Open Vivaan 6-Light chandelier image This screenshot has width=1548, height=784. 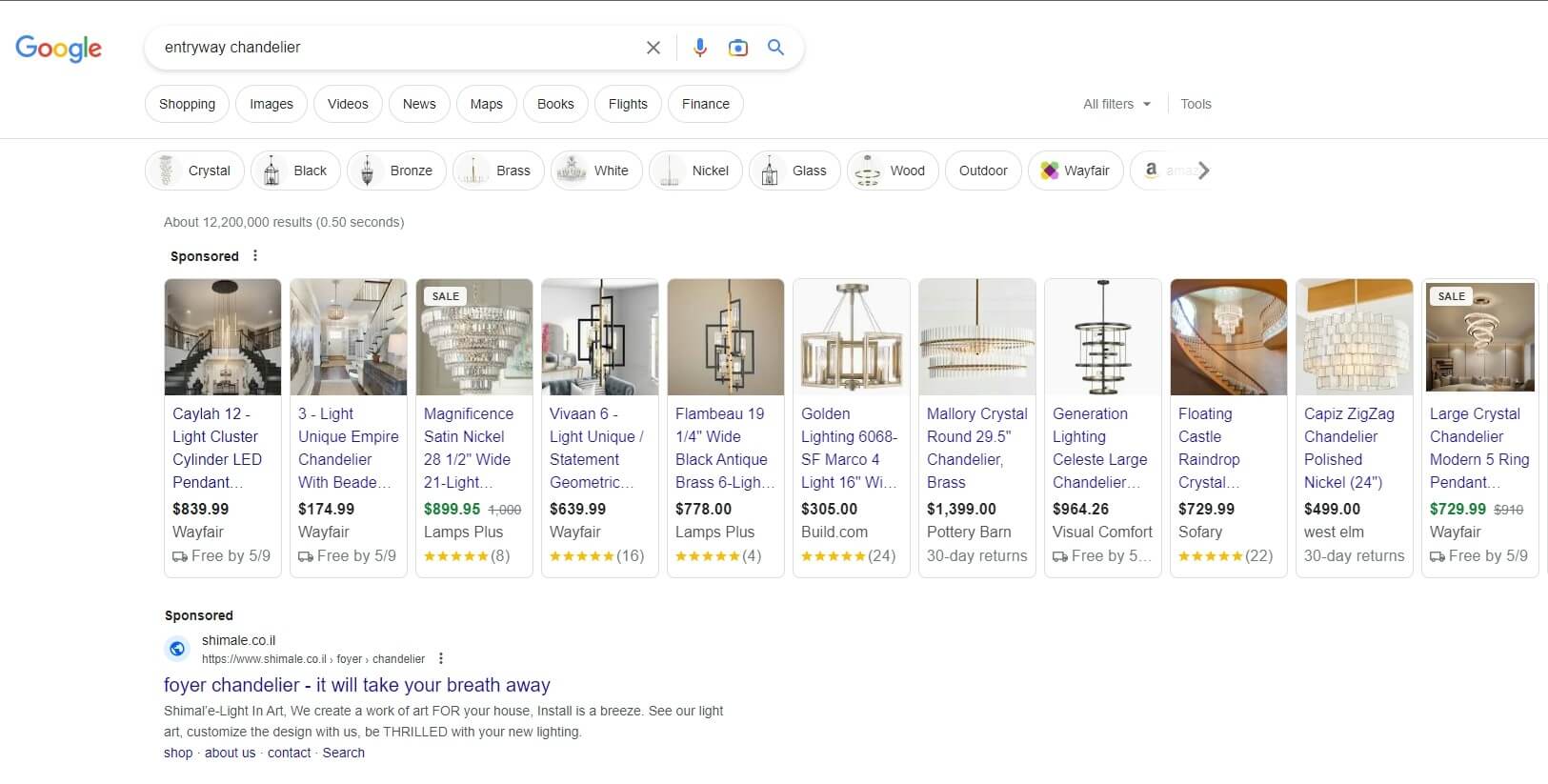click(x=600, y=337)
